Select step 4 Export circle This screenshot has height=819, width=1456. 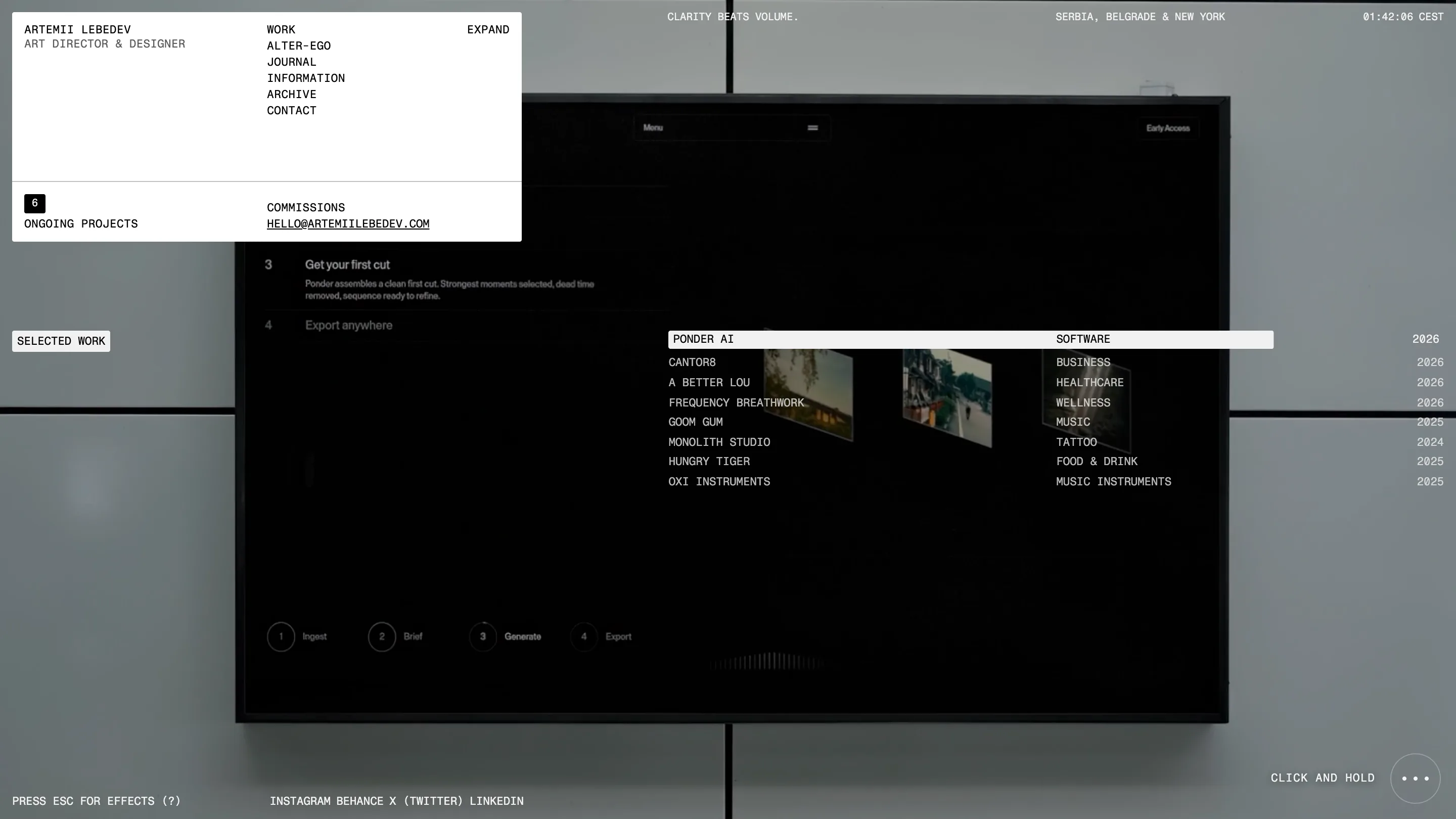pyautogui.click(x=584, y=636)
